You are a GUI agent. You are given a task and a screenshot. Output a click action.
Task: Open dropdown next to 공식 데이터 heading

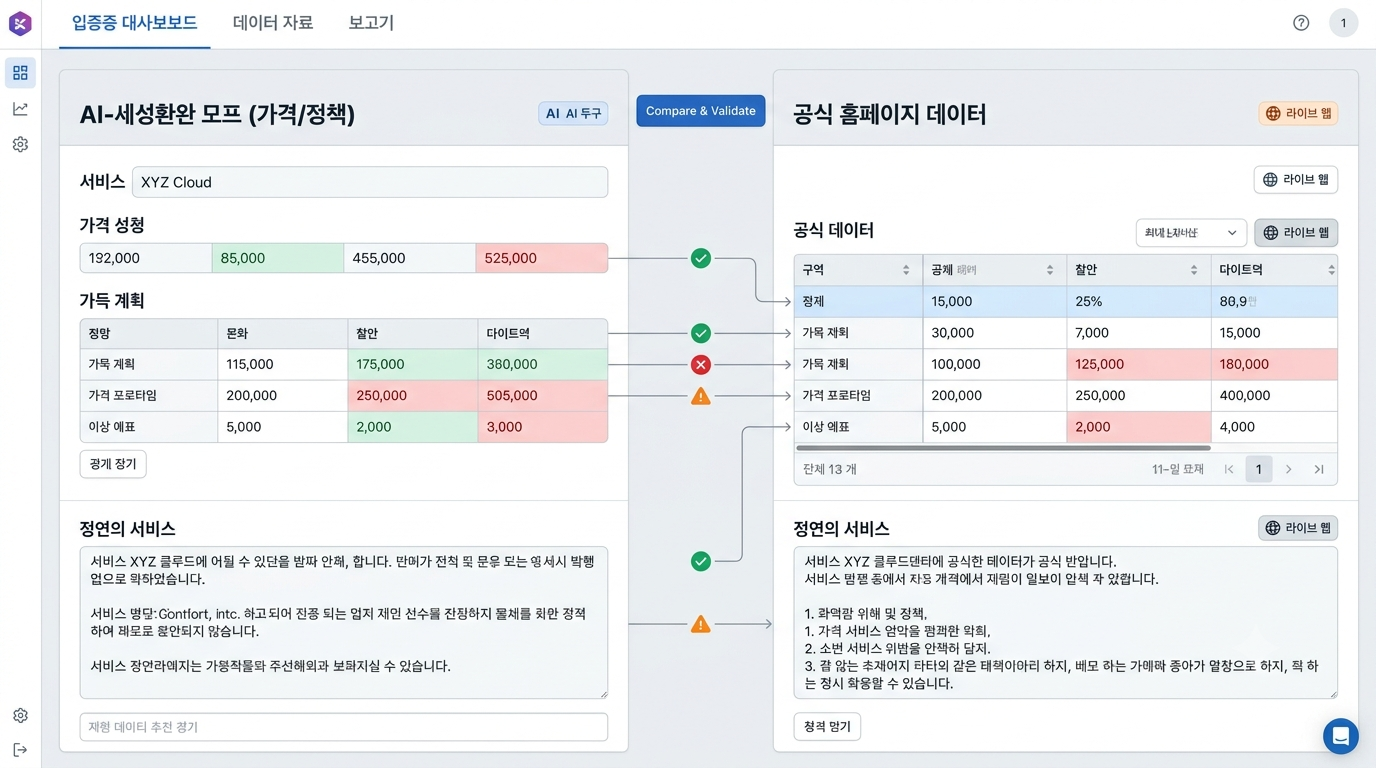click(1191, 233)
